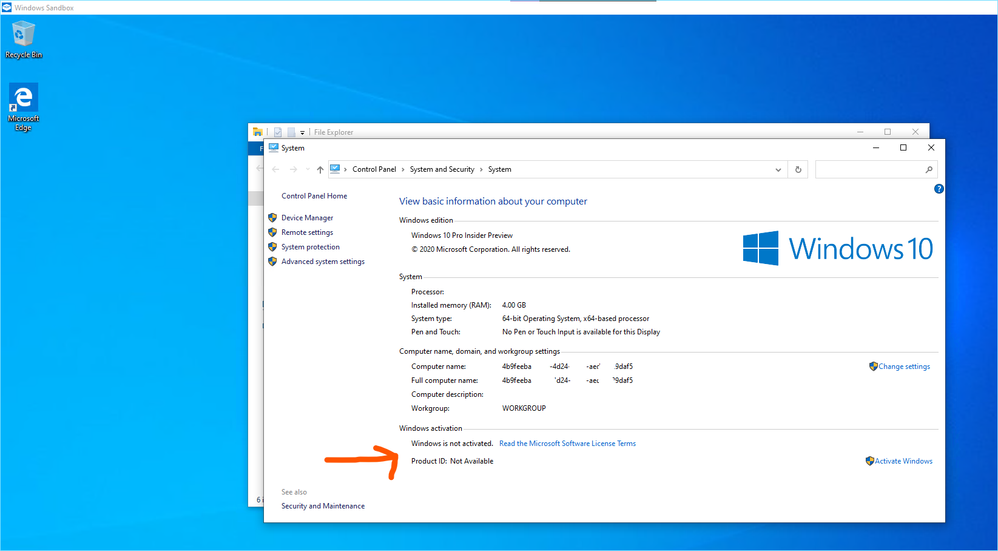Select text 'Windows 10 Pro Insider Preview'

(x=462, y=235)
